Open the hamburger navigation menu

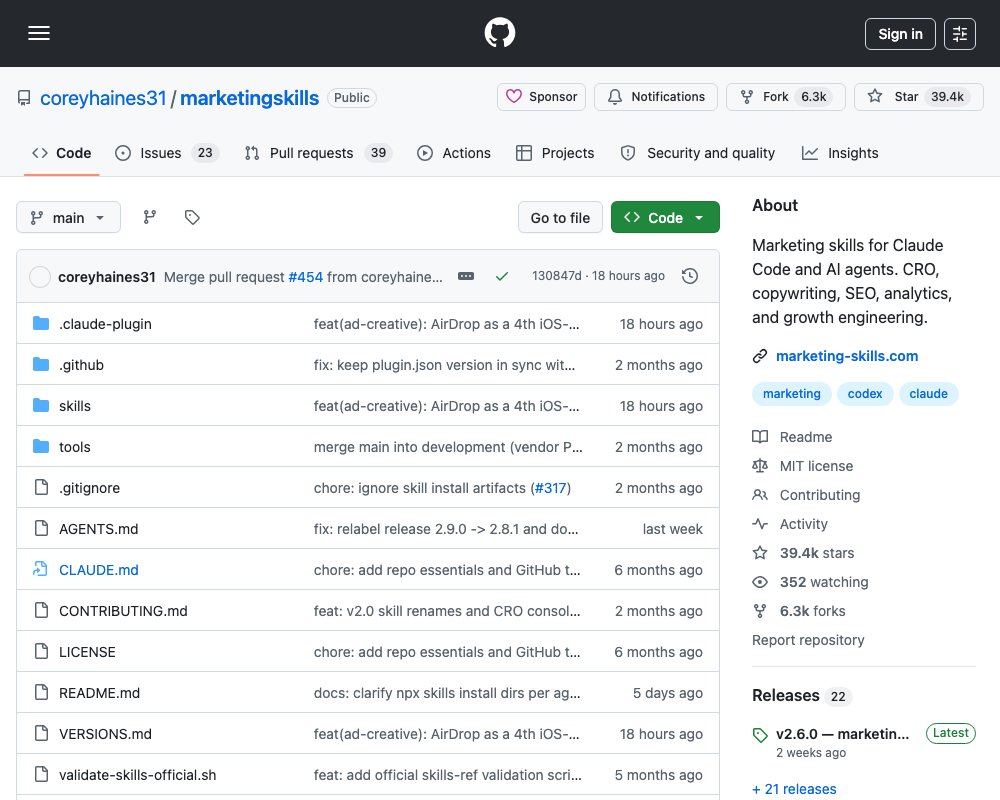39,33
